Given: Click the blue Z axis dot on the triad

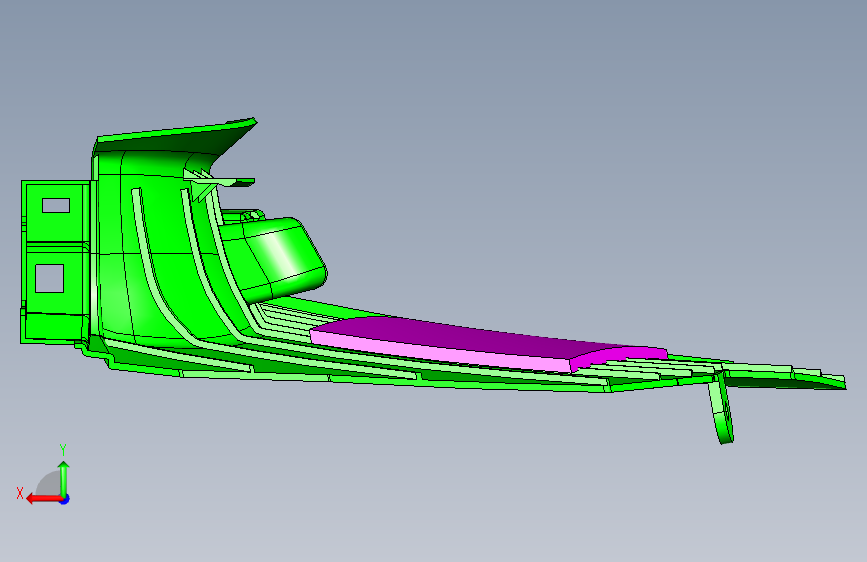Looking at the screenshot, I should pyautogui.click(x=65, y=500).
